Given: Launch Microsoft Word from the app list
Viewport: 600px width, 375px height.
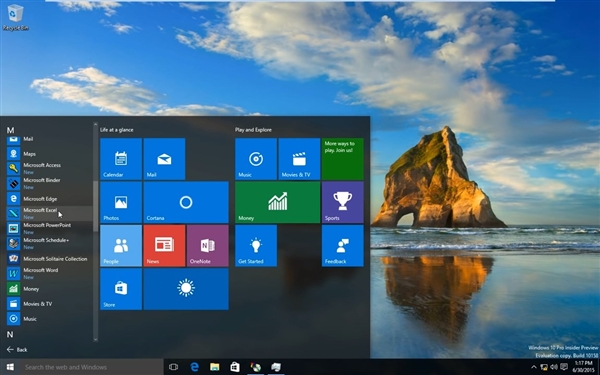Looking at the screenshot, I should coord(49,274).
